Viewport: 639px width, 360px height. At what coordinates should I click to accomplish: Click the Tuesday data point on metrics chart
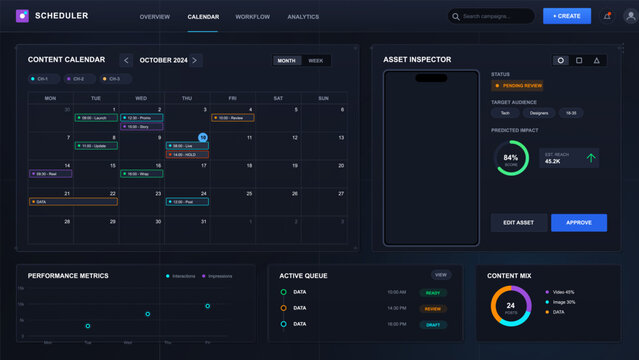pos(88,326)
